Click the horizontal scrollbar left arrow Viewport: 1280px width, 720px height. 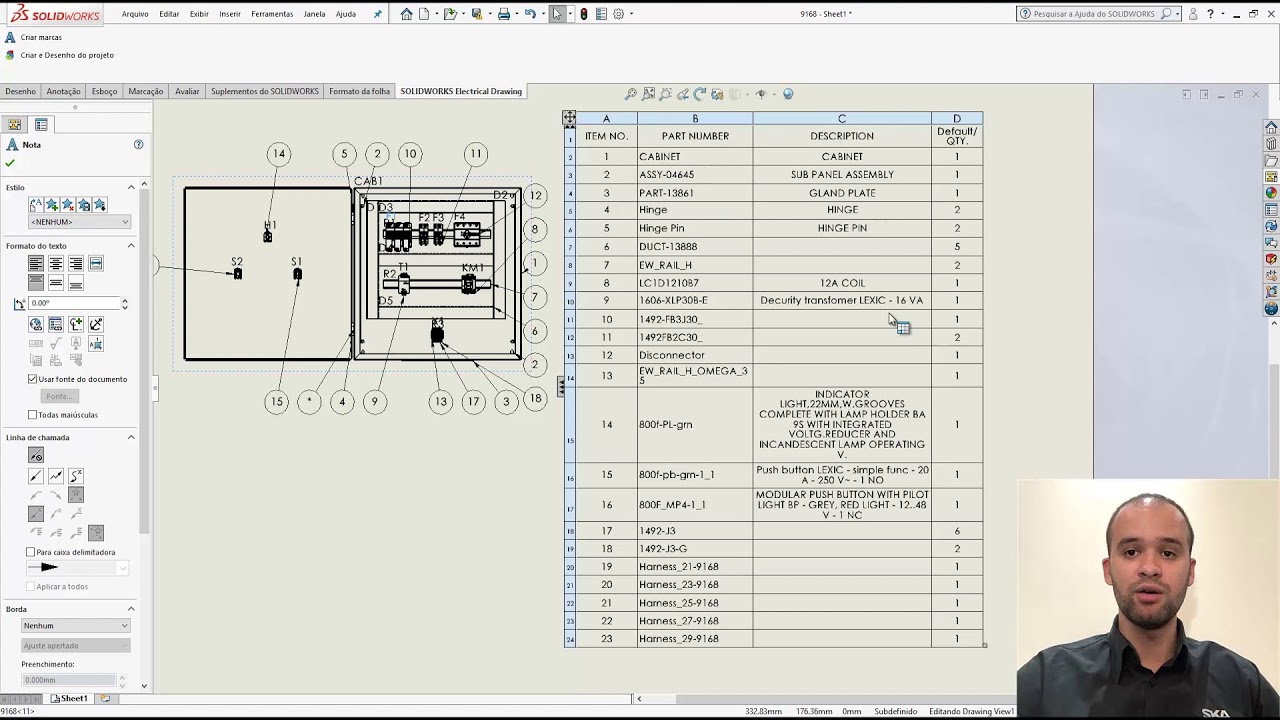(x=639, y=699)
